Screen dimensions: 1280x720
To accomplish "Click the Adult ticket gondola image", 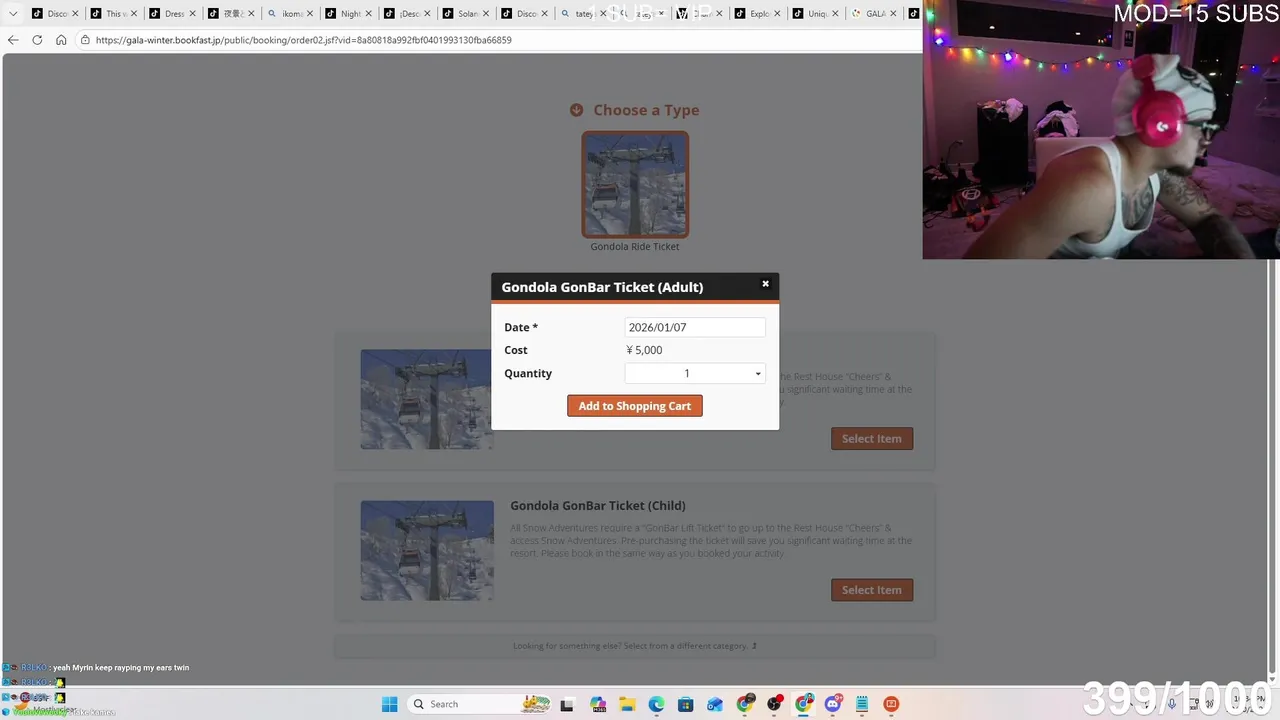I will pyautogui.click(x=427, y=399).
